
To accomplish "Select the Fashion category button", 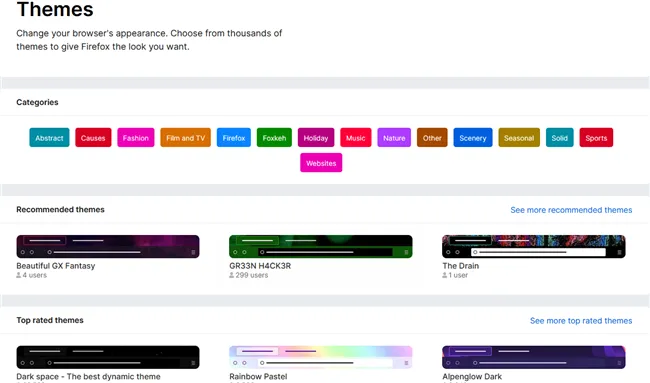I will pyautogui.click(x=136, y=138).
